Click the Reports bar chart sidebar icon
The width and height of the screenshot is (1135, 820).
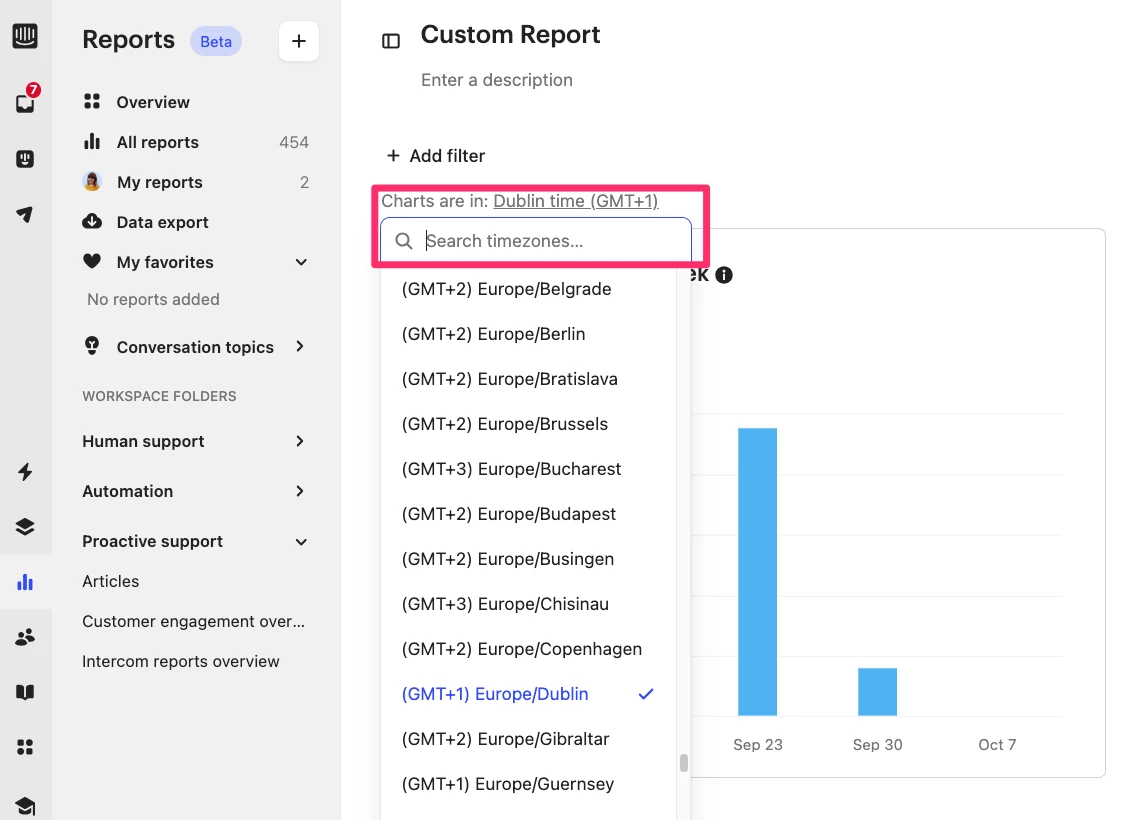pos(25,582)
